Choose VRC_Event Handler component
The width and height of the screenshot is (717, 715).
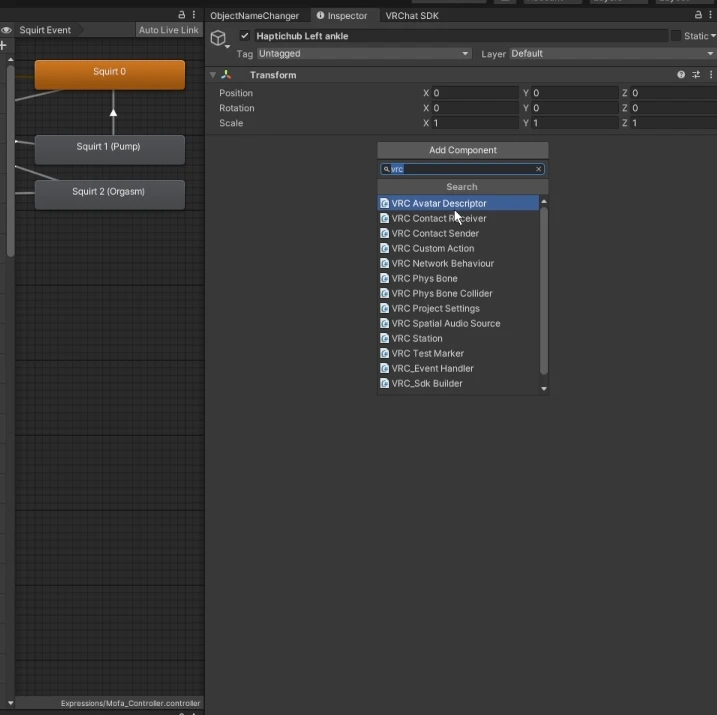tap(458, 368)
